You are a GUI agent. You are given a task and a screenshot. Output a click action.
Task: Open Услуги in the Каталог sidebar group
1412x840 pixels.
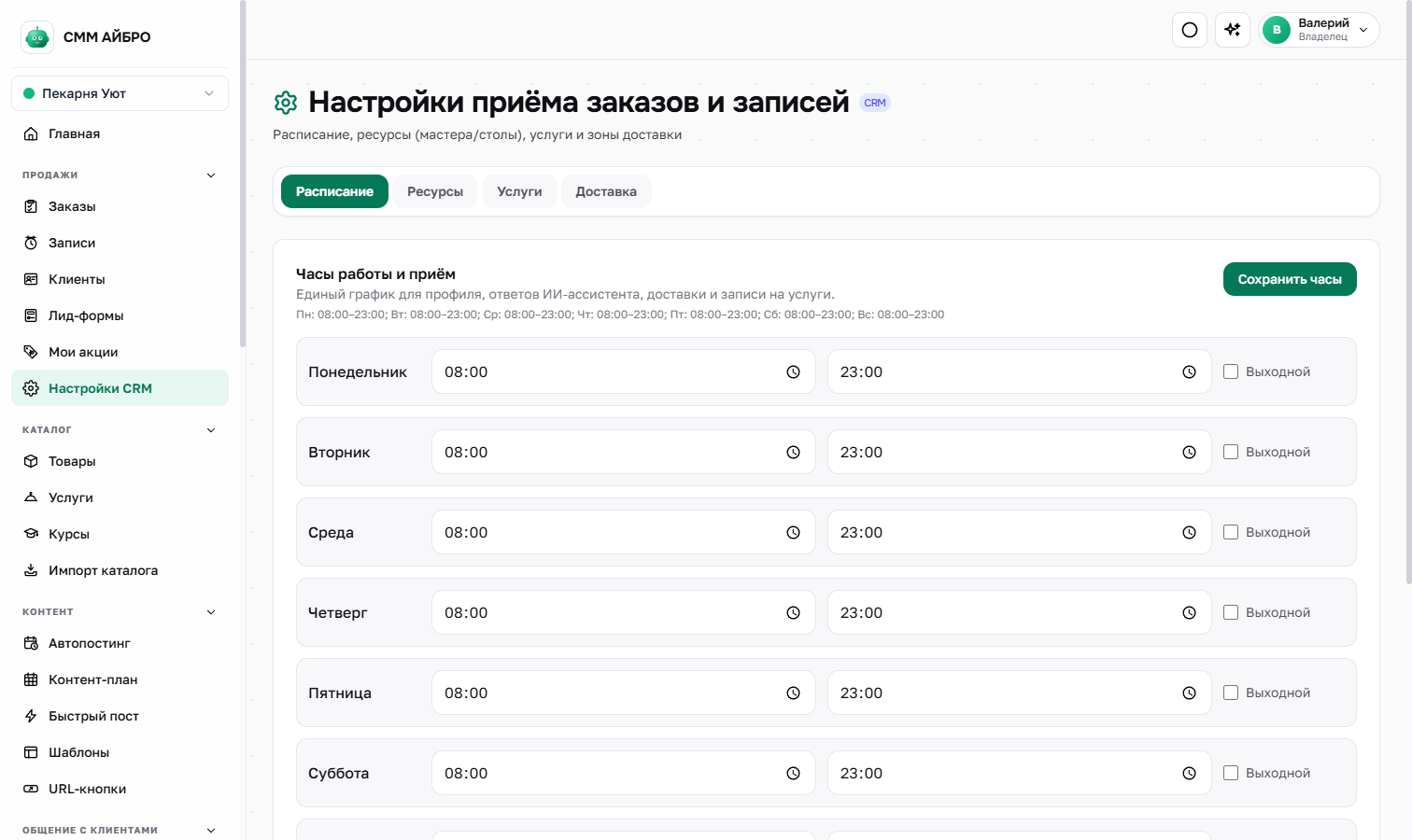(x=120, y=497)
